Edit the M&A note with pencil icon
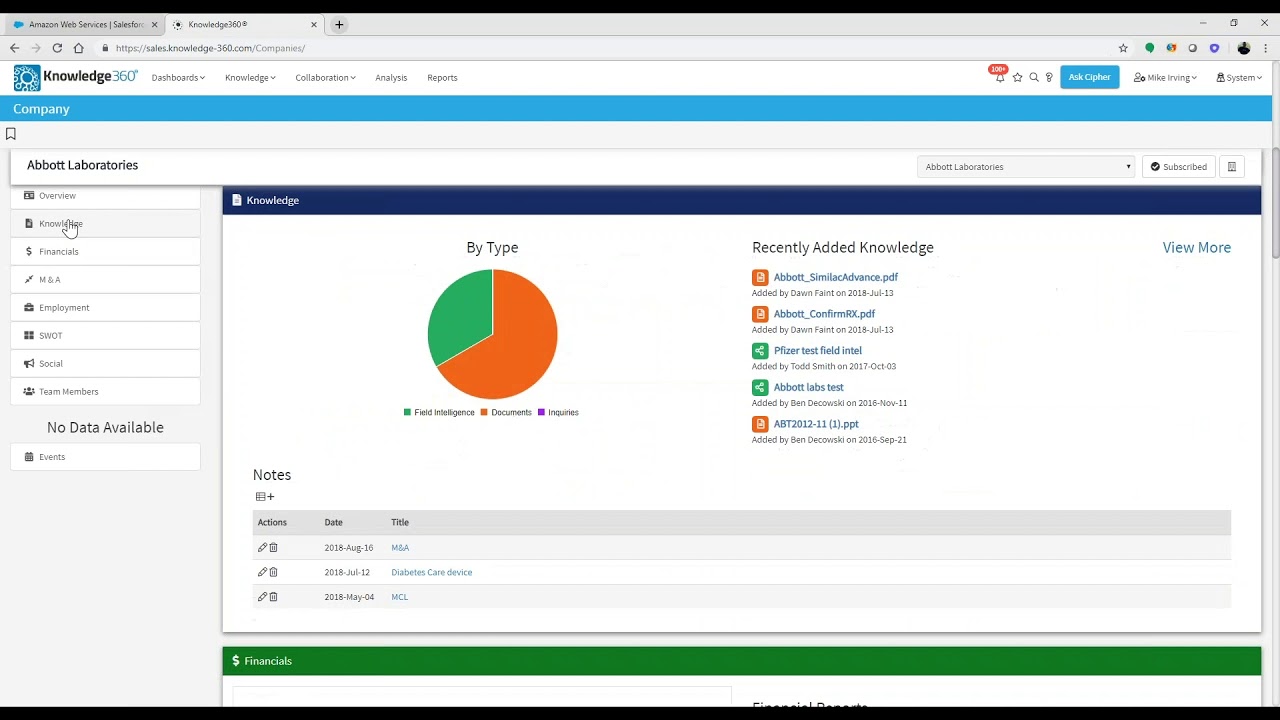Screen dimensions: 1280x720 262,547
